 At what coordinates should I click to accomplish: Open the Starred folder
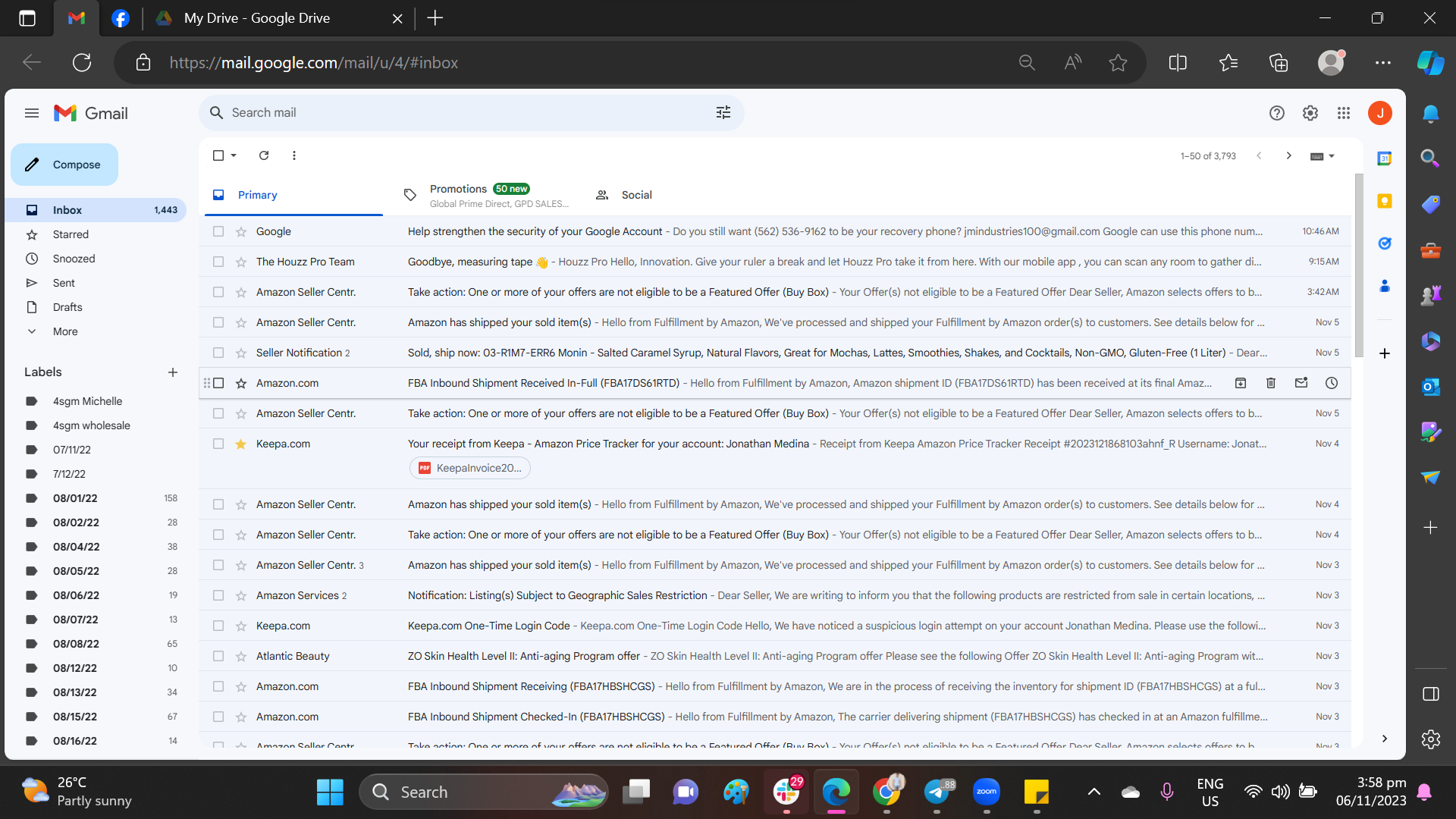(71, 234)
